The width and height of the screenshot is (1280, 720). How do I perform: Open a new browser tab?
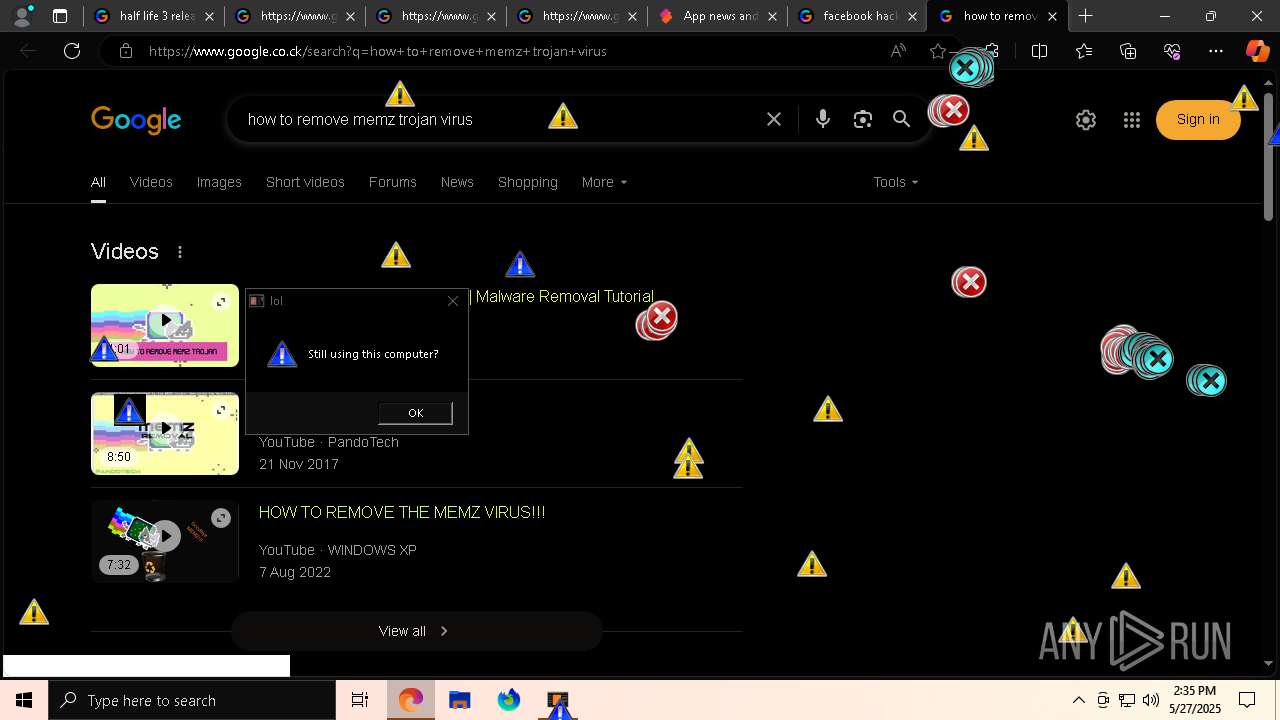1085,16
